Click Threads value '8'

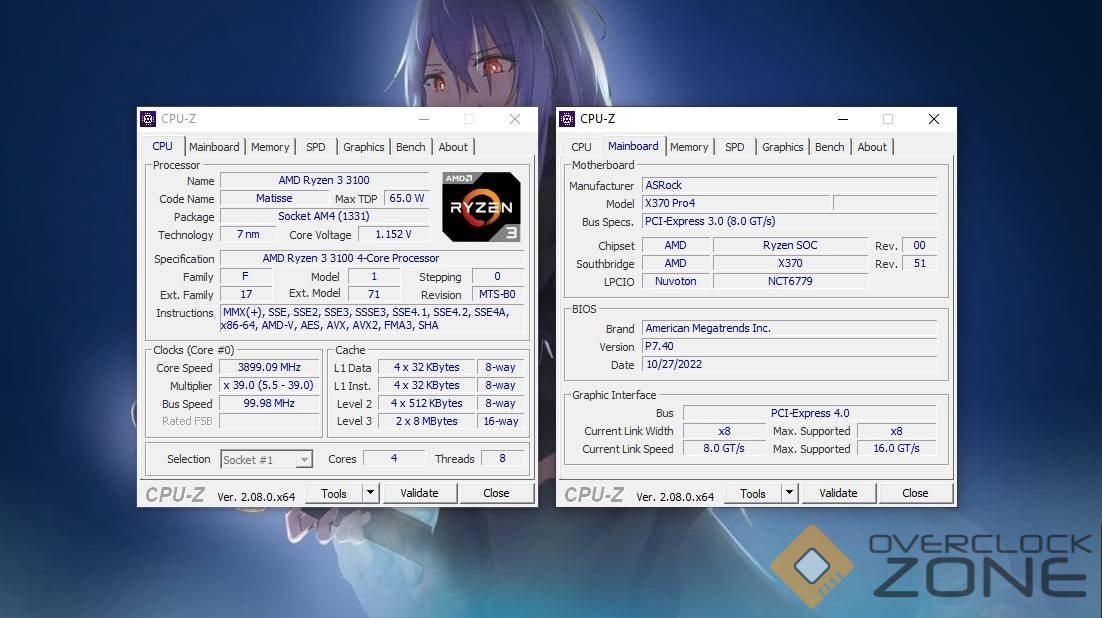[503, 458]
